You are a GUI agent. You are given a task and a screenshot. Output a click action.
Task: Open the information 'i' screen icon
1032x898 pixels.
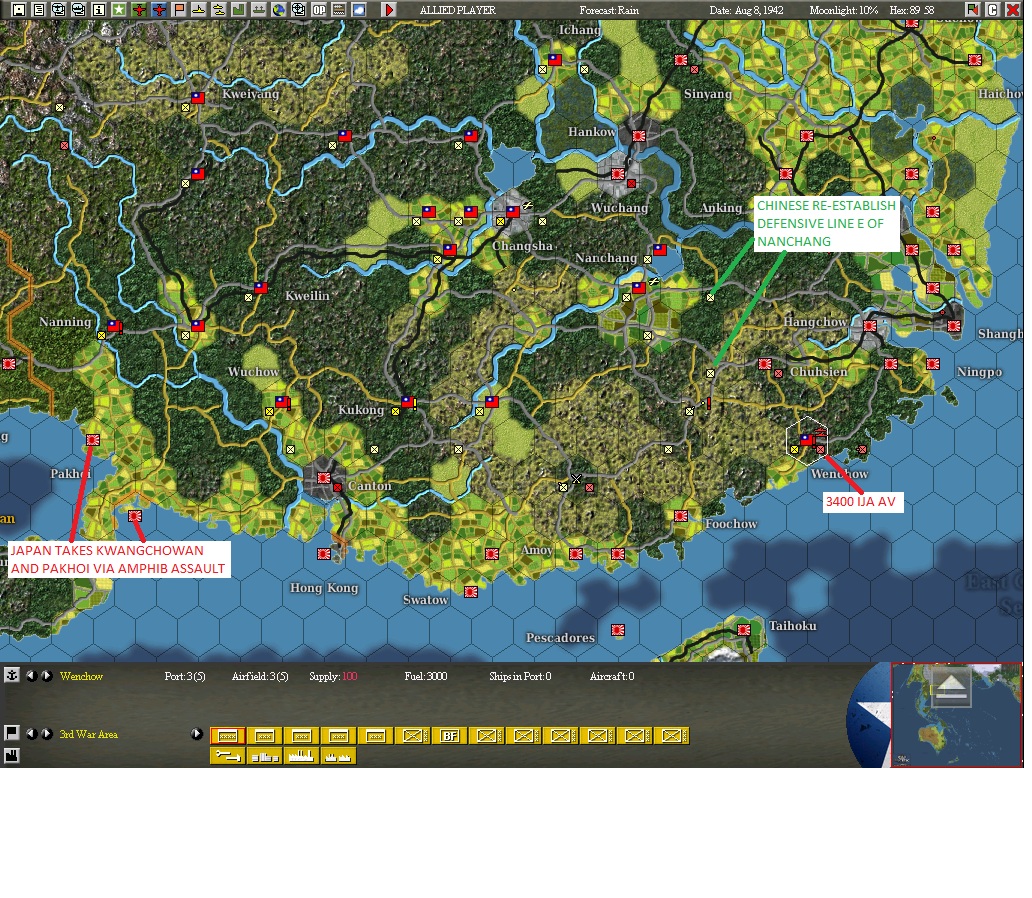coord(99,10)
